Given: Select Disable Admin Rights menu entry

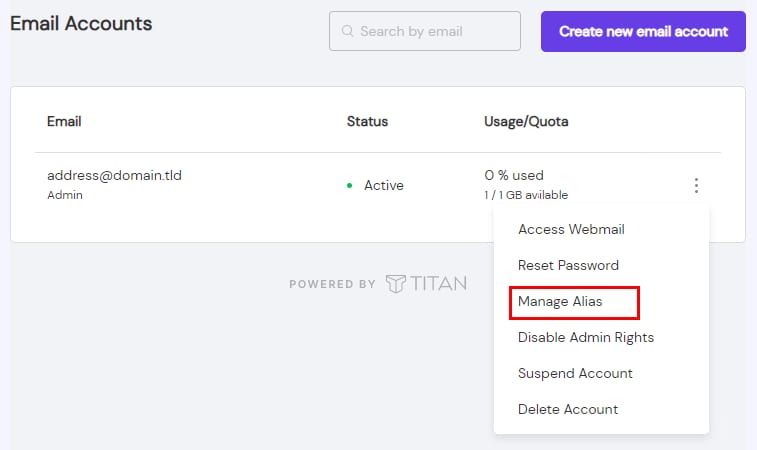Looking at the screenshot, I should pos(585,337).
